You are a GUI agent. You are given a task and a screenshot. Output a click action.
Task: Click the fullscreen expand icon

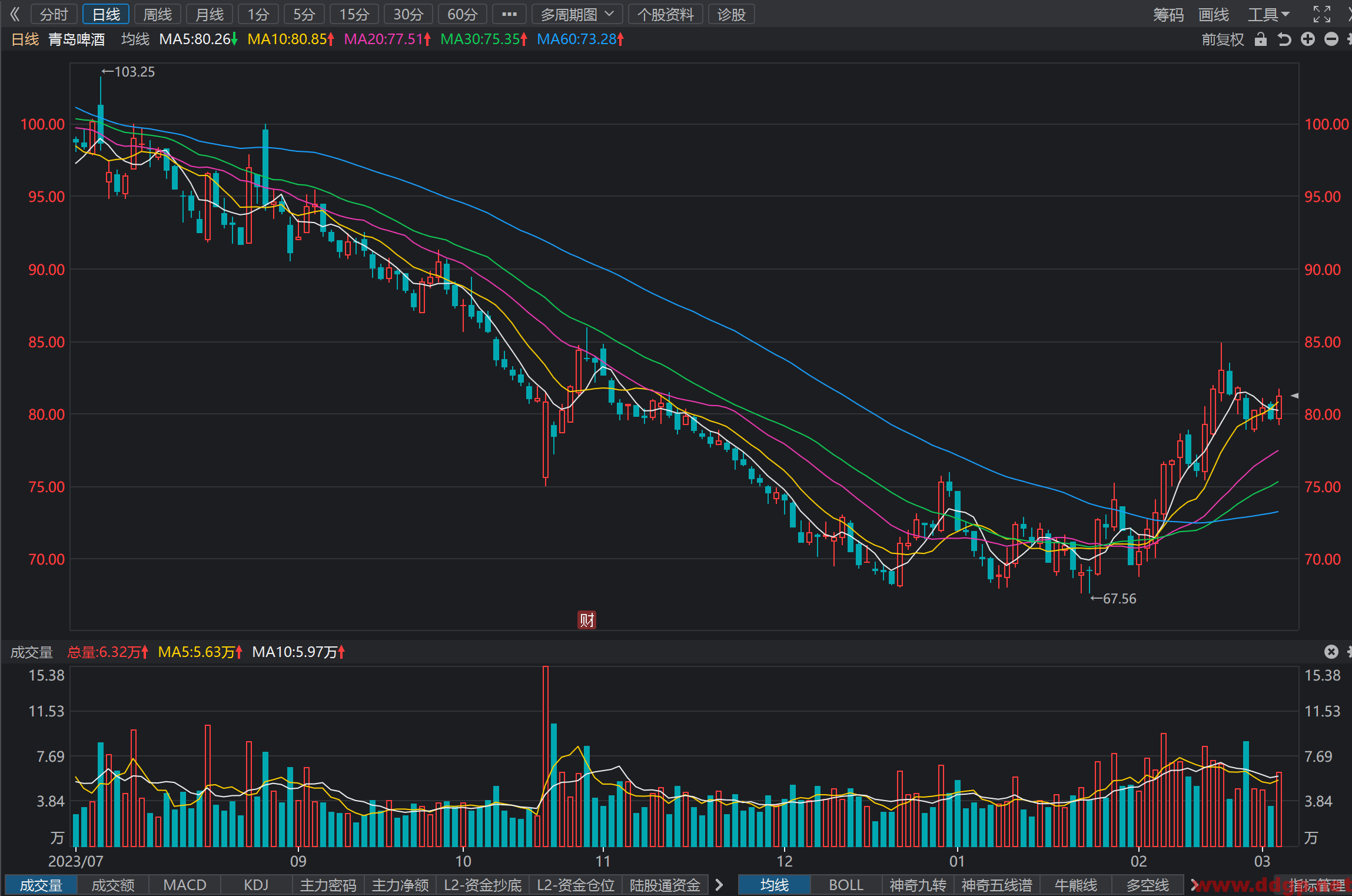(x=1322, y=14)
